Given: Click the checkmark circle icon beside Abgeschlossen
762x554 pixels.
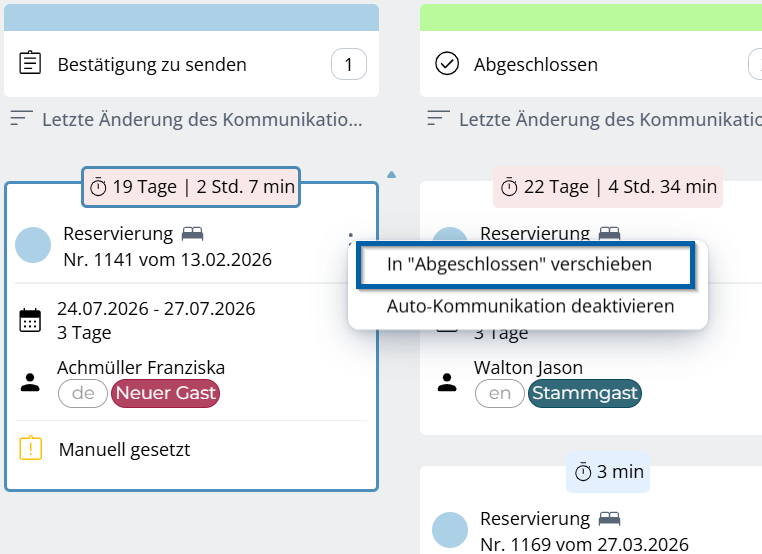Looking at the screenshot, I should (x=447, y=65).
